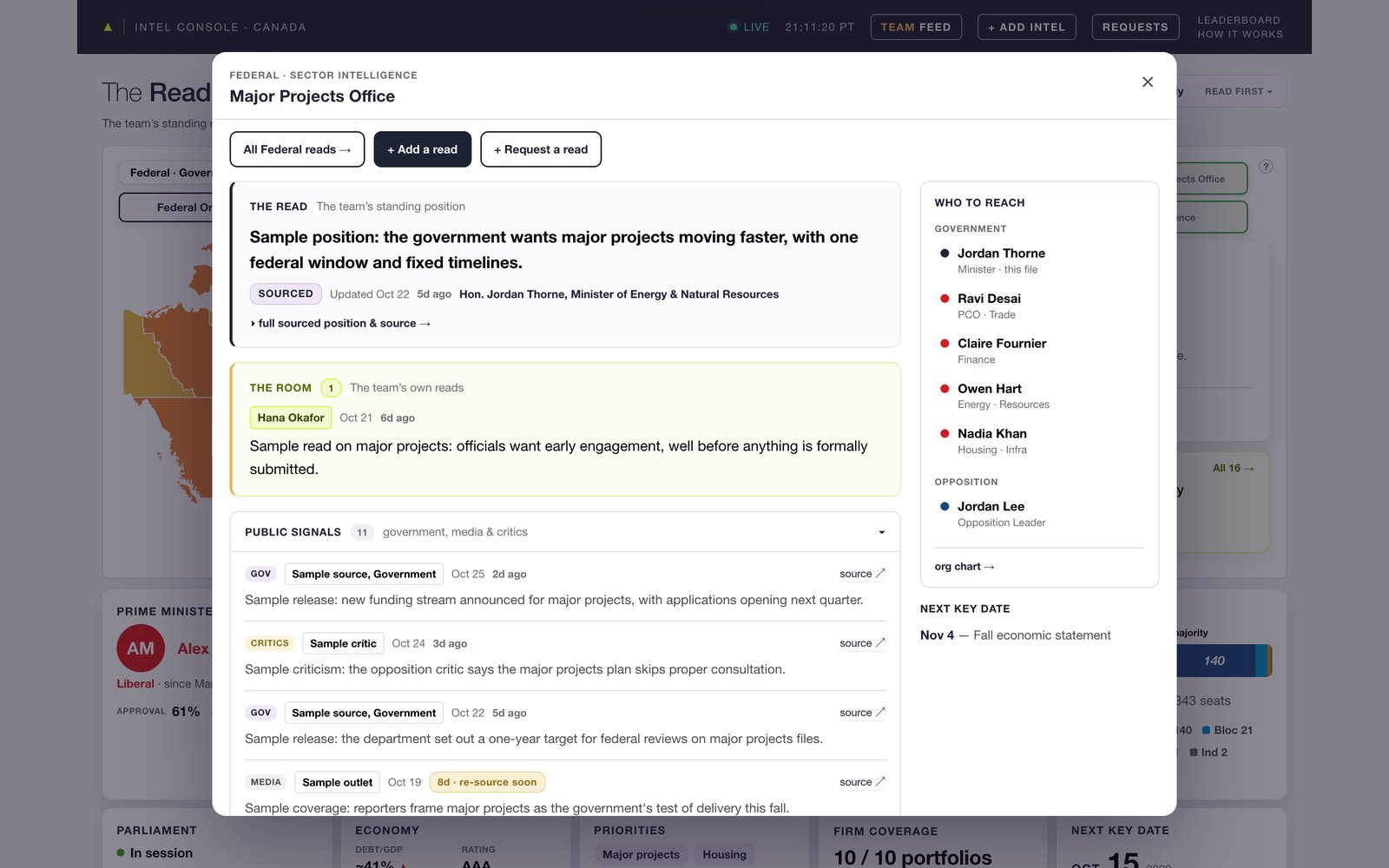Viewport: 1389px width, 868px height.
Task: Select Claire Fournier, Finance contact
Action: tap(1001, 351)
